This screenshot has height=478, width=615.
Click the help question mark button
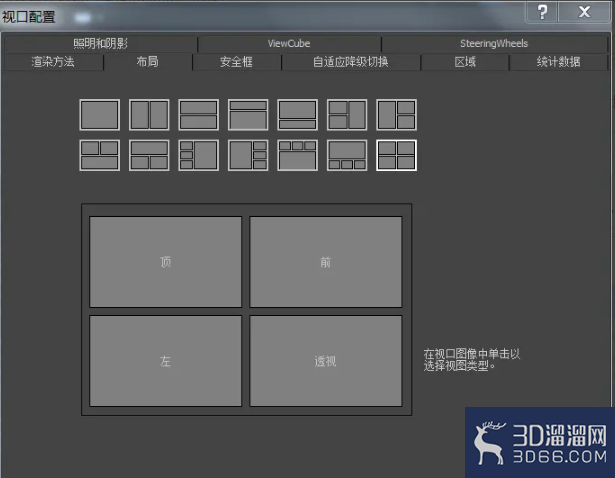coord(542,12)
